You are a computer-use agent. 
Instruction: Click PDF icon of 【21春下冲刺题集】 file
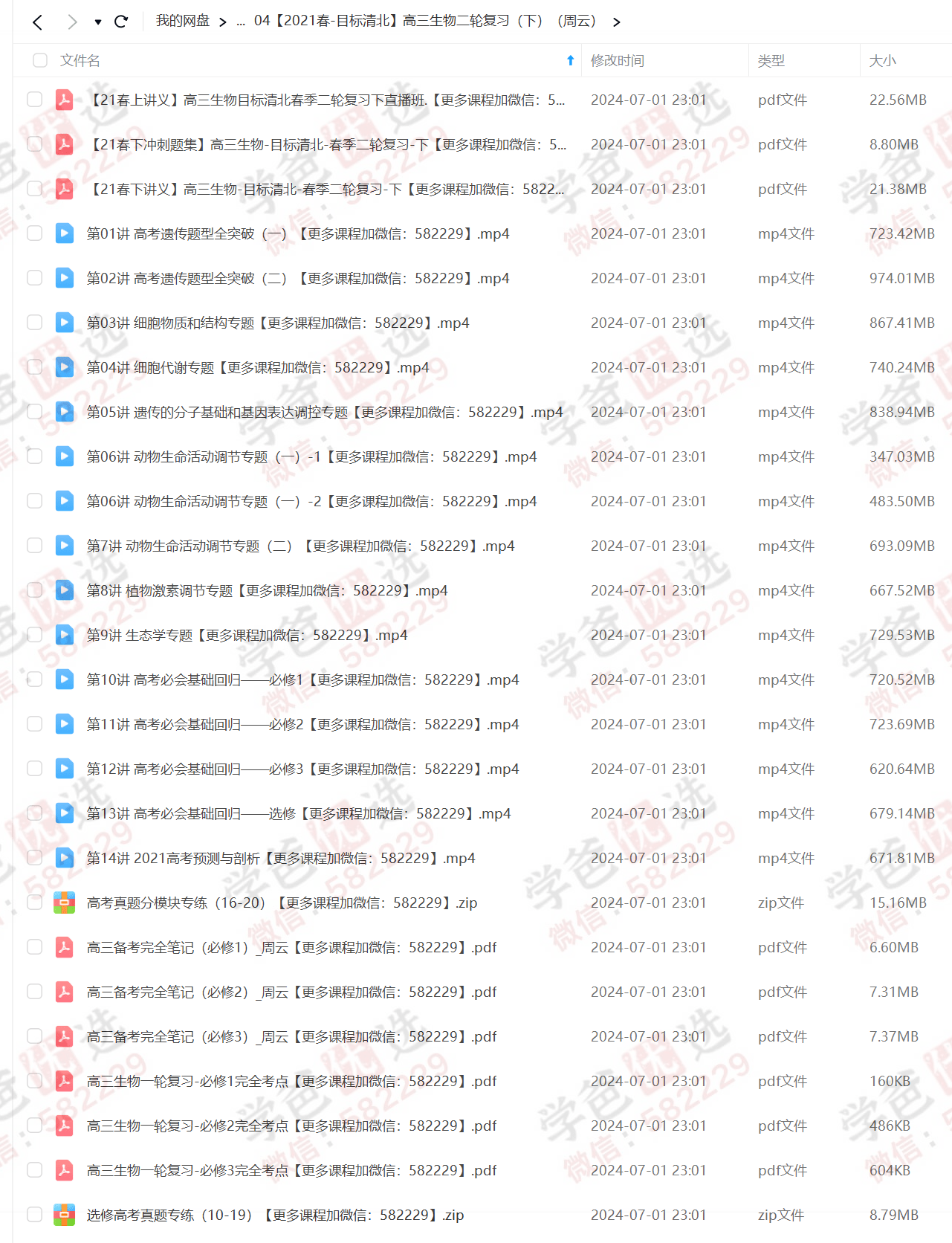coord(65,144)
